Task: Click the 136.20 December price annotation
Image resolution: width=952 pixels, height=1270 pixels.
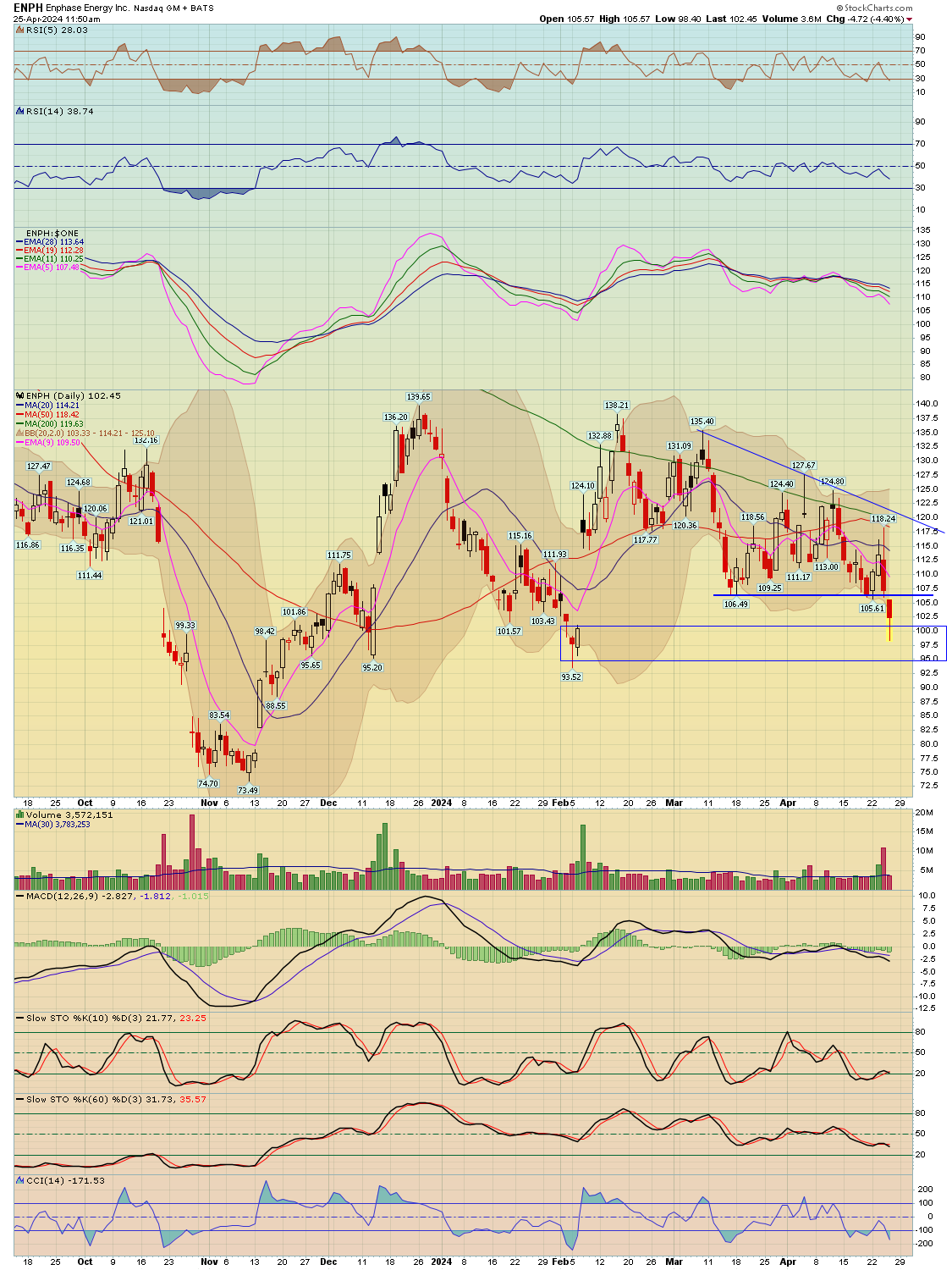Action: click(x=395, y=417)
